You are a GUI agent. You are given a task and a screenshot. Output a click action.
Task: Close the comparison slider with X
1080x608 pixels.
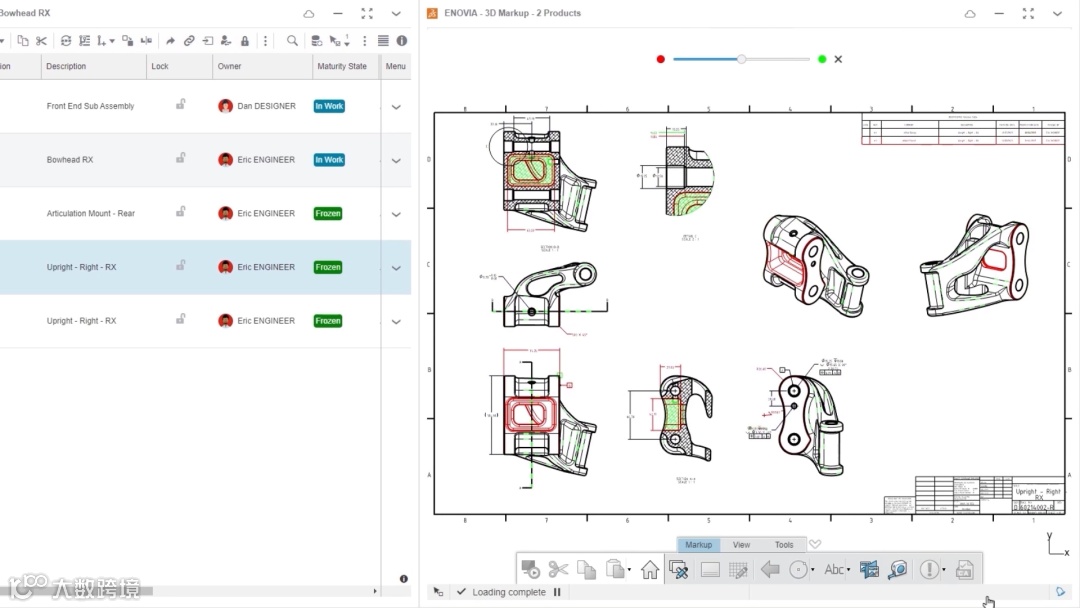(838, 59)
